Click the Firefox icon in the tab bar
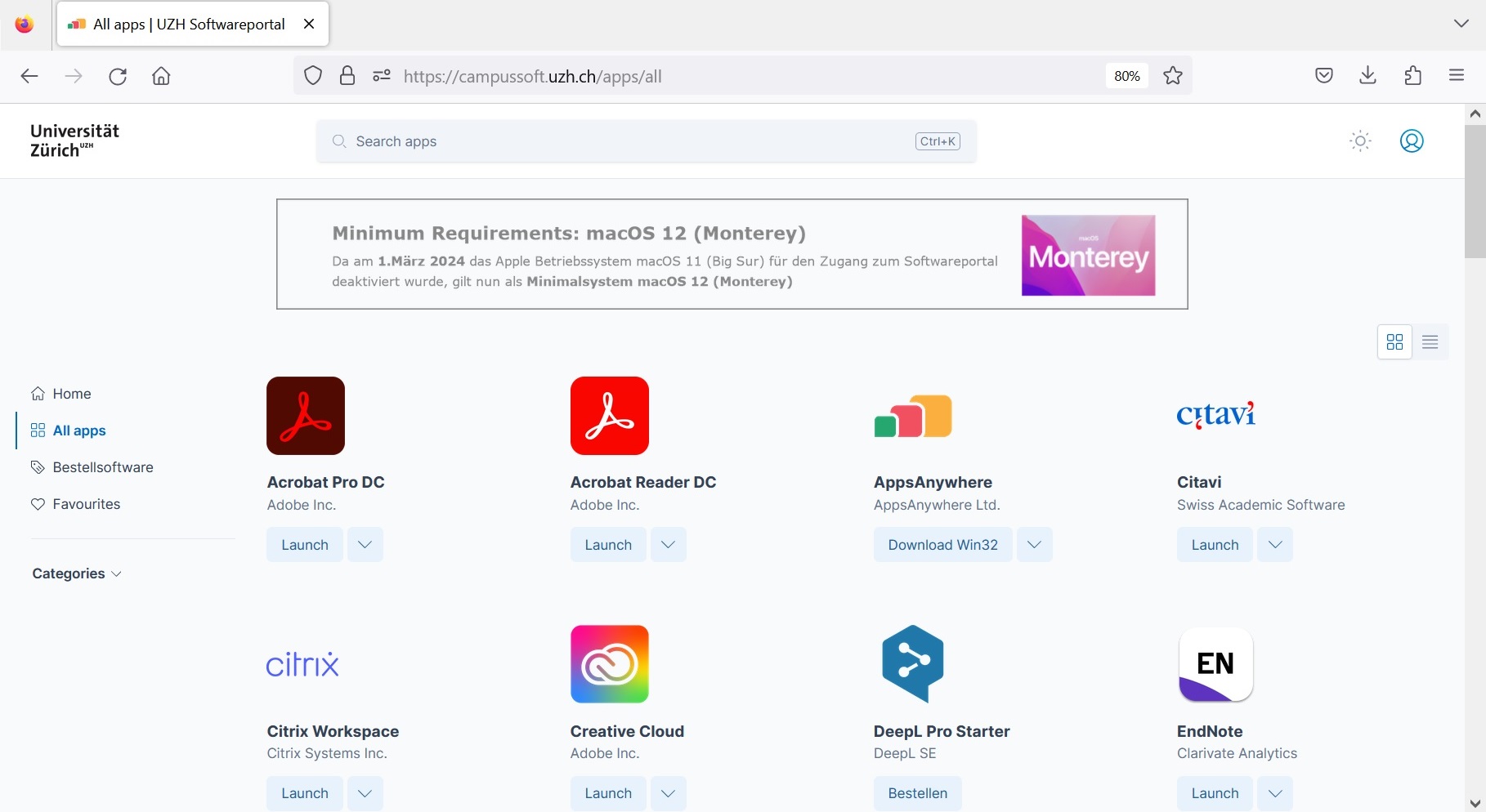 [25, 24]
